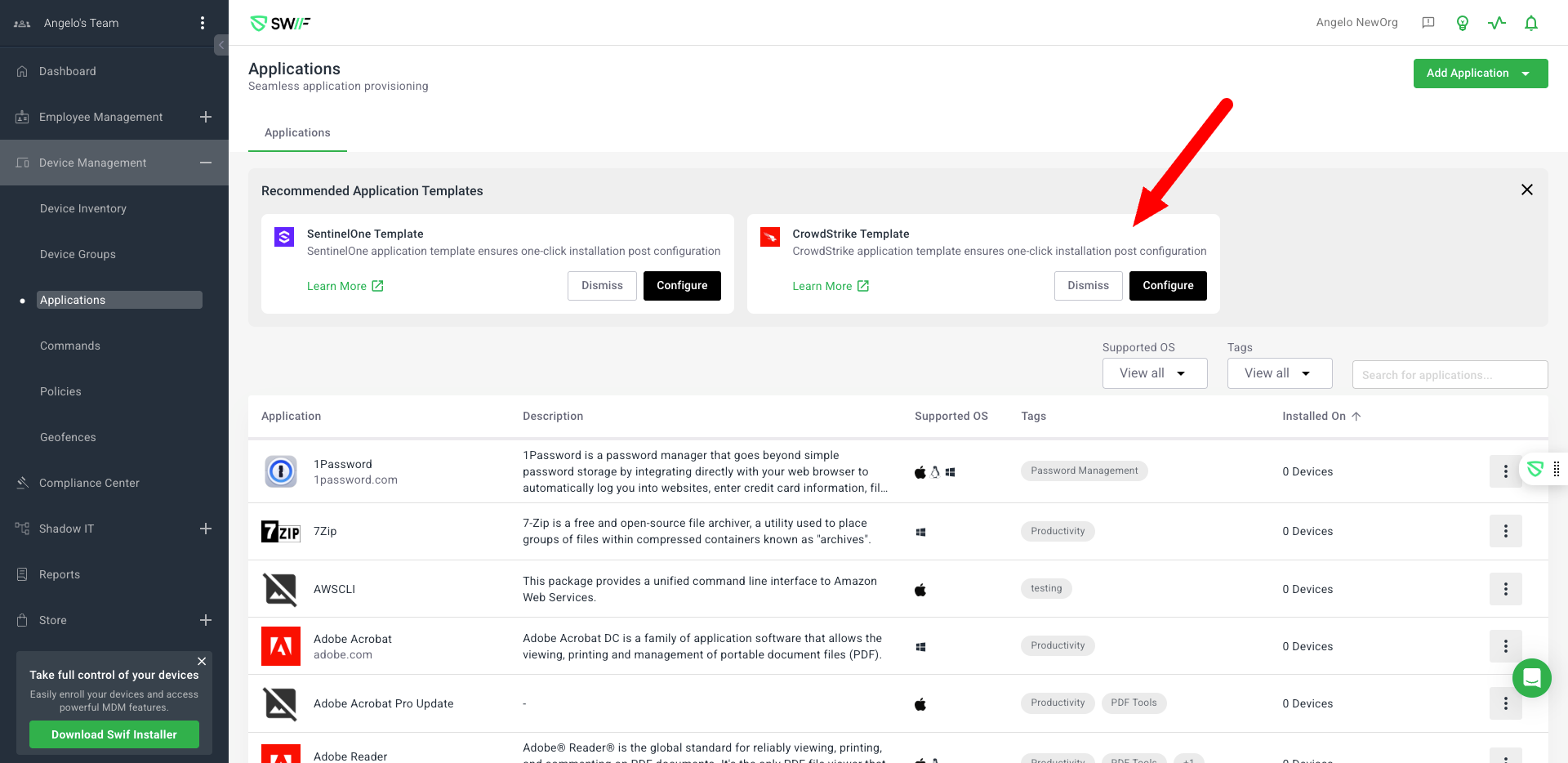Dismiss the Swif Installer promo card
1568x763 pixels.
click(202, 661)
